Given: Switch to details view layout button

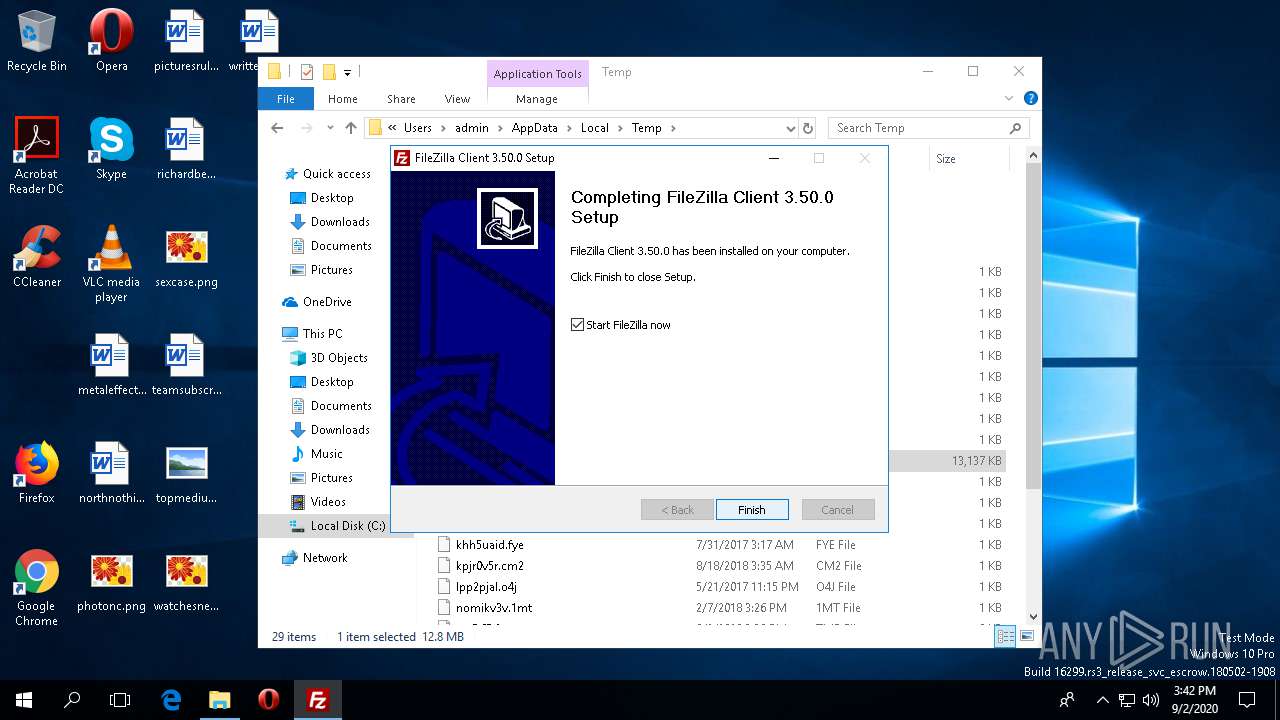Looking at the screenshot, I should [x=1005, y=636].
